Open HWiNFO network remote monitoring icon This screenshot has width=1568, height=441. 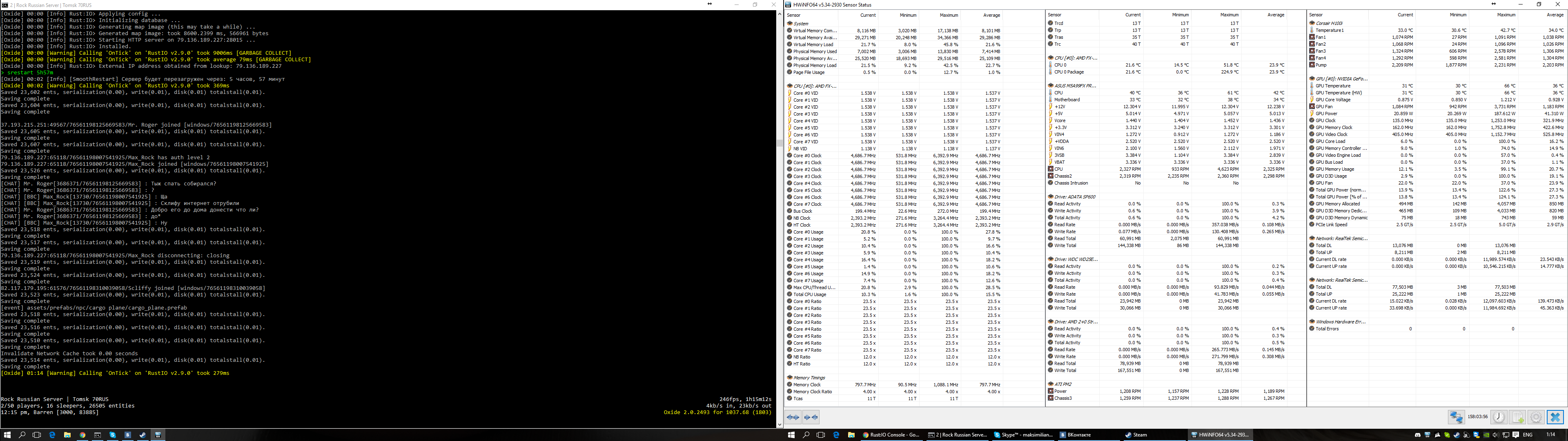point(1456,417)
